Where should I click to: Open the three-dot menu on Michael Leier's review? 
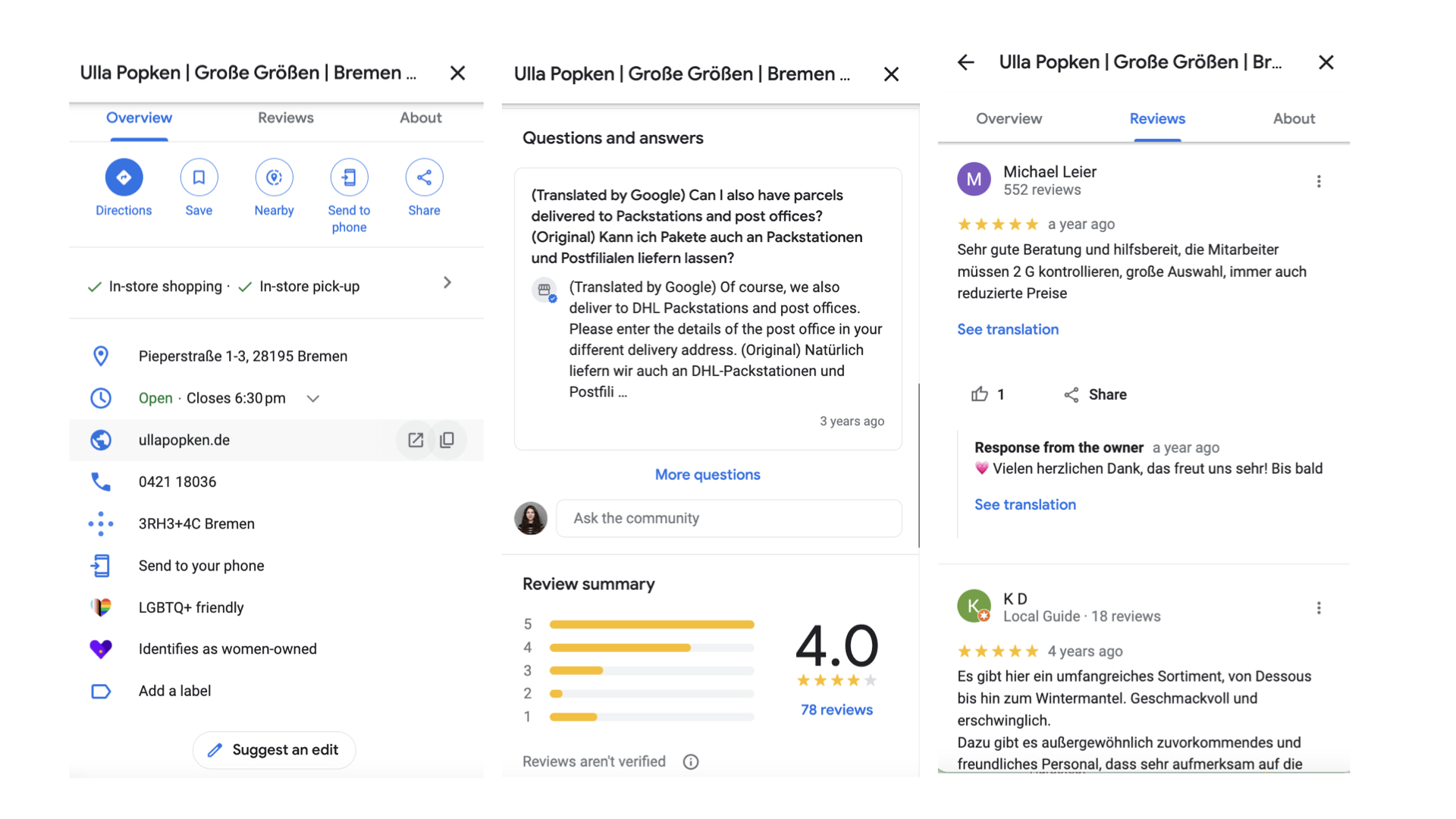(1319, 181)
